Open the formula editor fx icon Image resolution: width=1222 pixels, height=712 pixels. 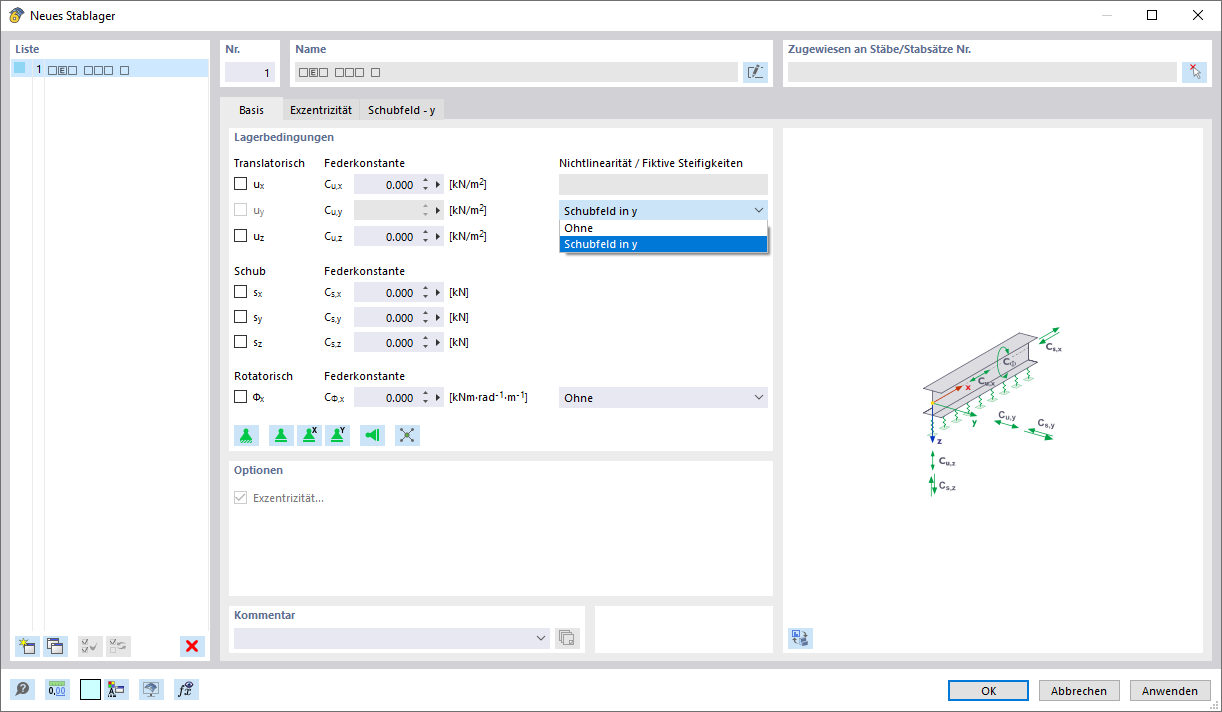pyautogui.click(x=185, y=689)
